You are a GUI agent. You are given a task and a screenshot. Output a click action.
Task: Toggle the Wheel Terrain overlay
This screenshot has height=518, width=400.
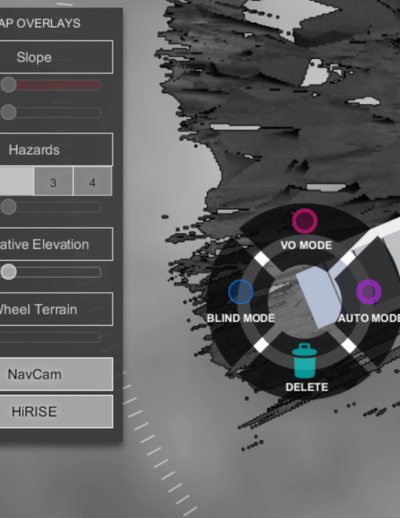click(x=56, y=309)
